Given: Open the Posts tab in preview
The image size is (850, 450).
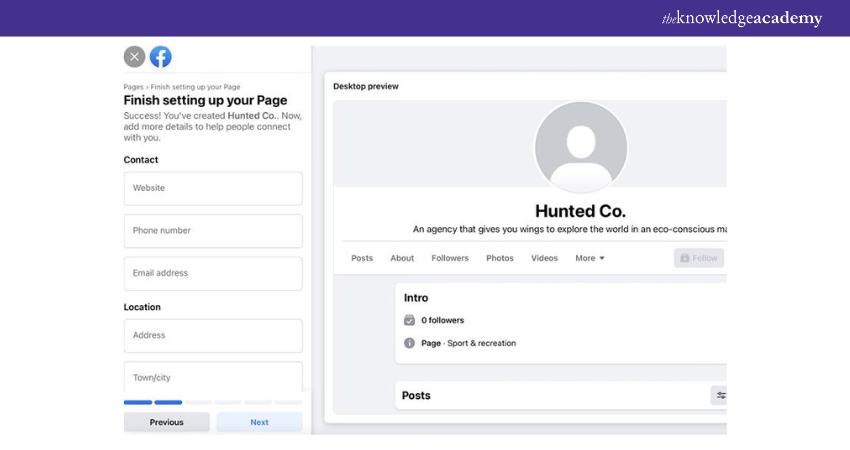Looking at the screenshot, I should (362, 258).
